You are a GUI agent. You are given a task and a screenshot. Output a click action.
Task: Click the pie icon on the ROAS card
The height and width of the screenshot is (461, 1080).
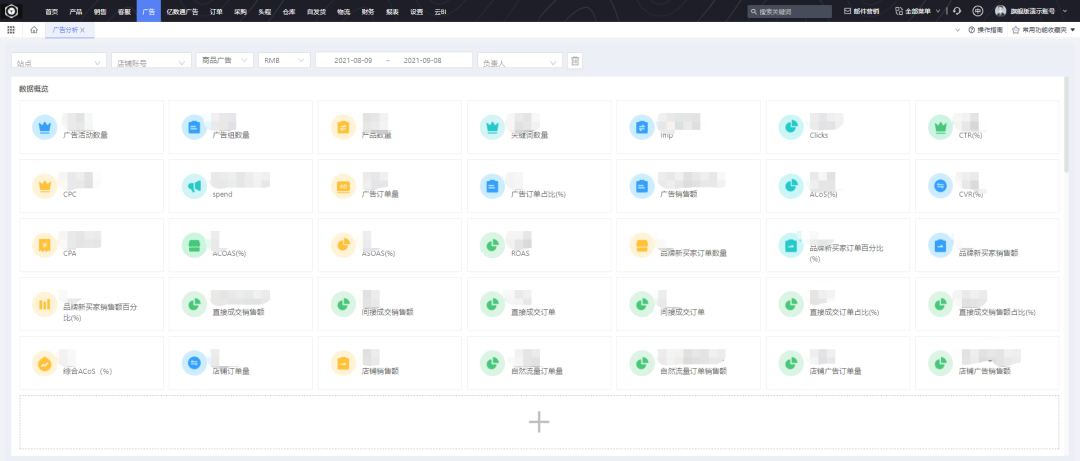491,245
